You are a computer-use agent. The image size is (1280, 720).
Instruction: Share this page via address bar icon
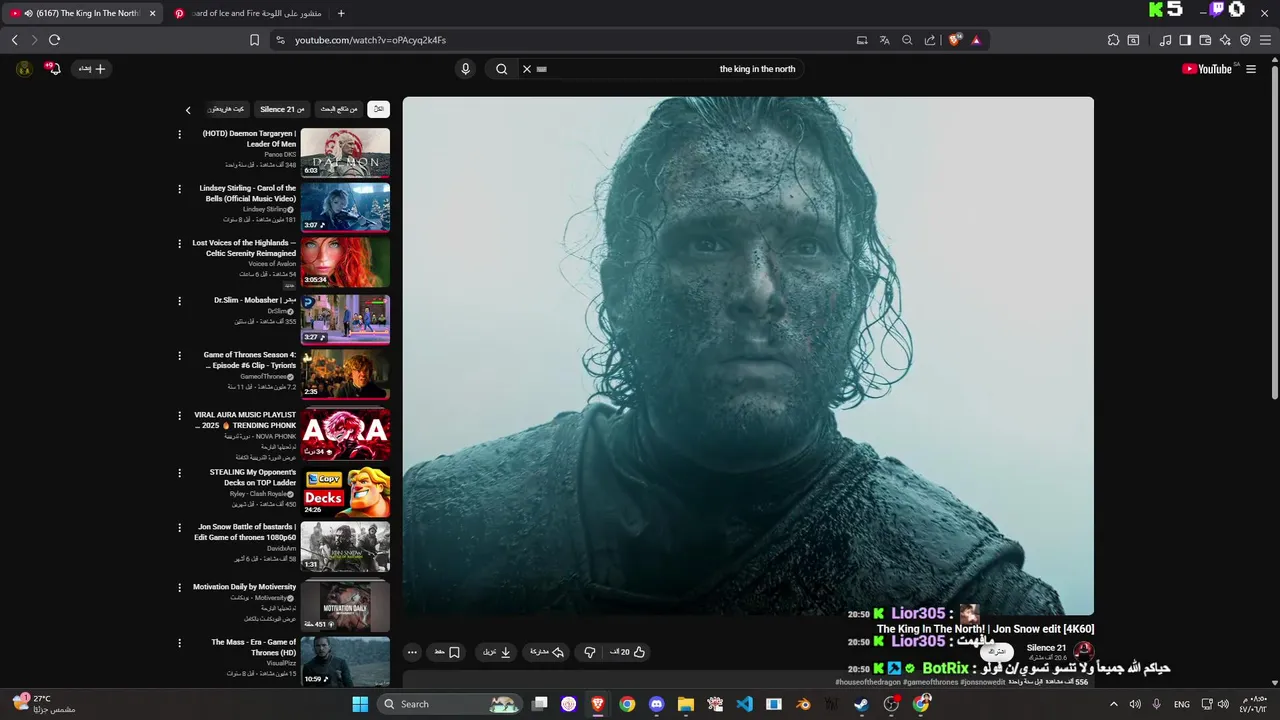pyautogui.click(x=930, y=40)
